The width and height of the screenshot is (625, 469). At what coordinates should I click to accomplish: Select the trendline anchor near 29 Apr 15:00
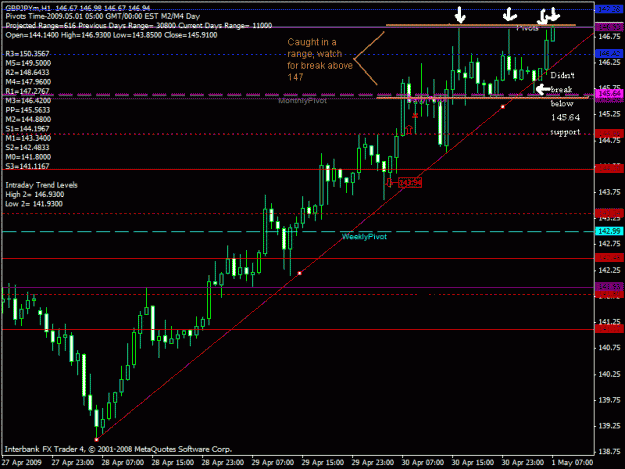(x=300, y=273)
